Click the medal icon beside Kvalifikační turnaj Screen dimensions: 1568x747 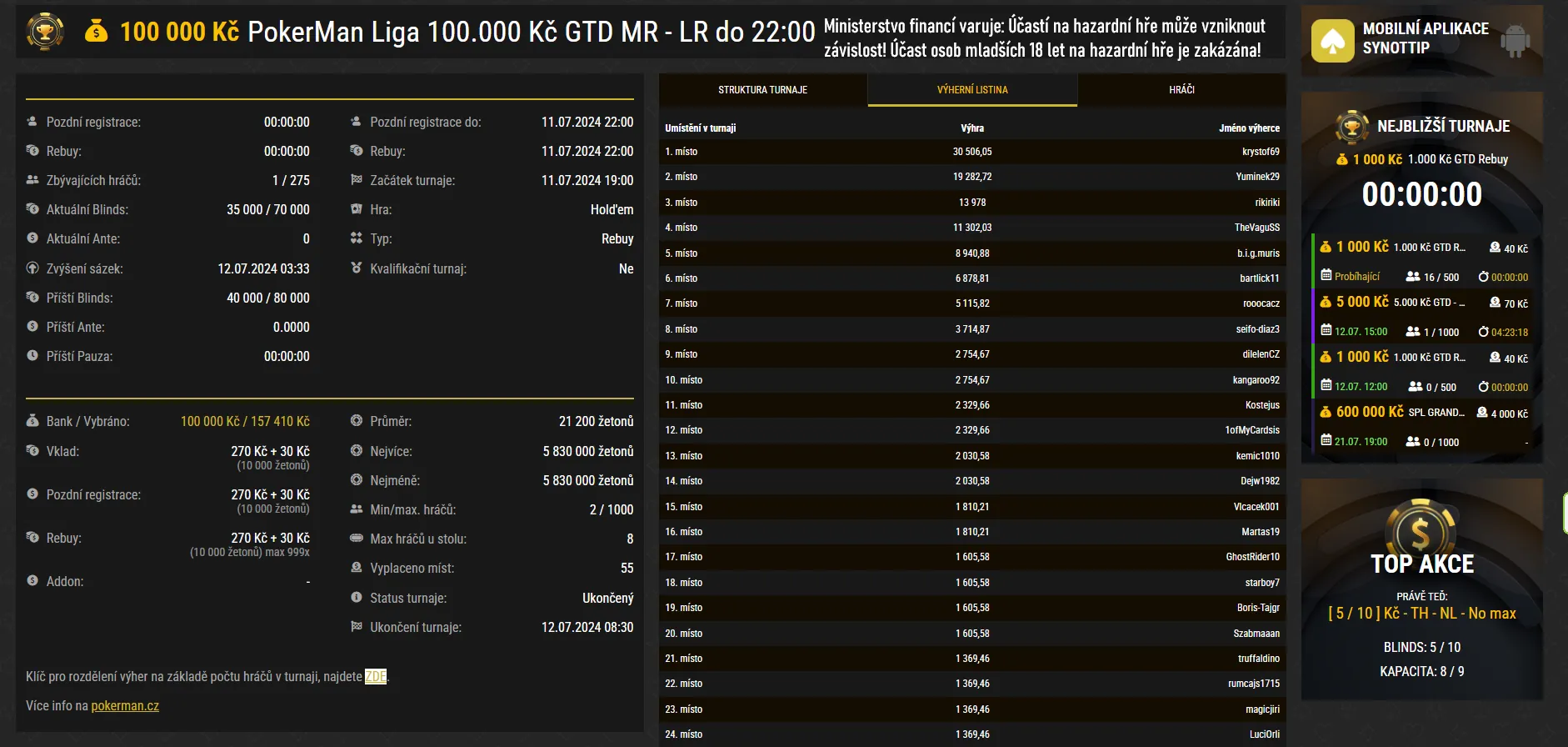357,268
